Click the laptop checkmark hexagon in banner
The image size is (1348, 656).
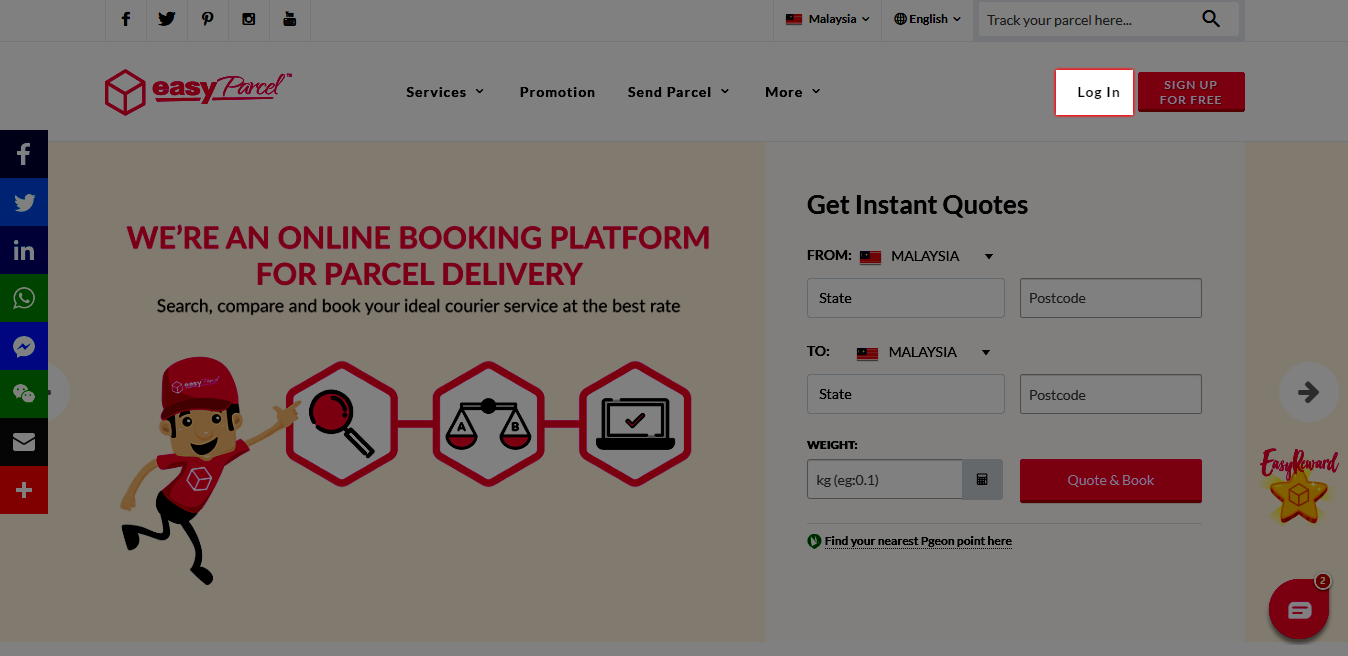point(635,424)
